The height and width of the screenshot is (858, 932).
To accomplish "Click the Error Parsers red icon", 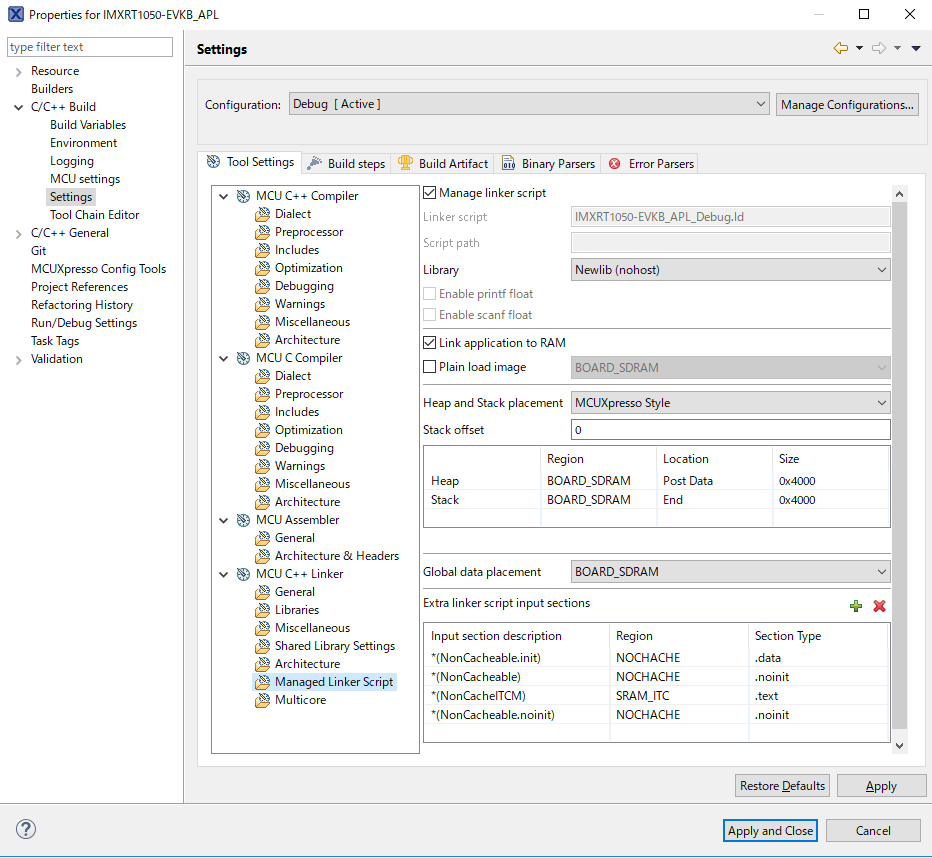I will click(615, 163).
